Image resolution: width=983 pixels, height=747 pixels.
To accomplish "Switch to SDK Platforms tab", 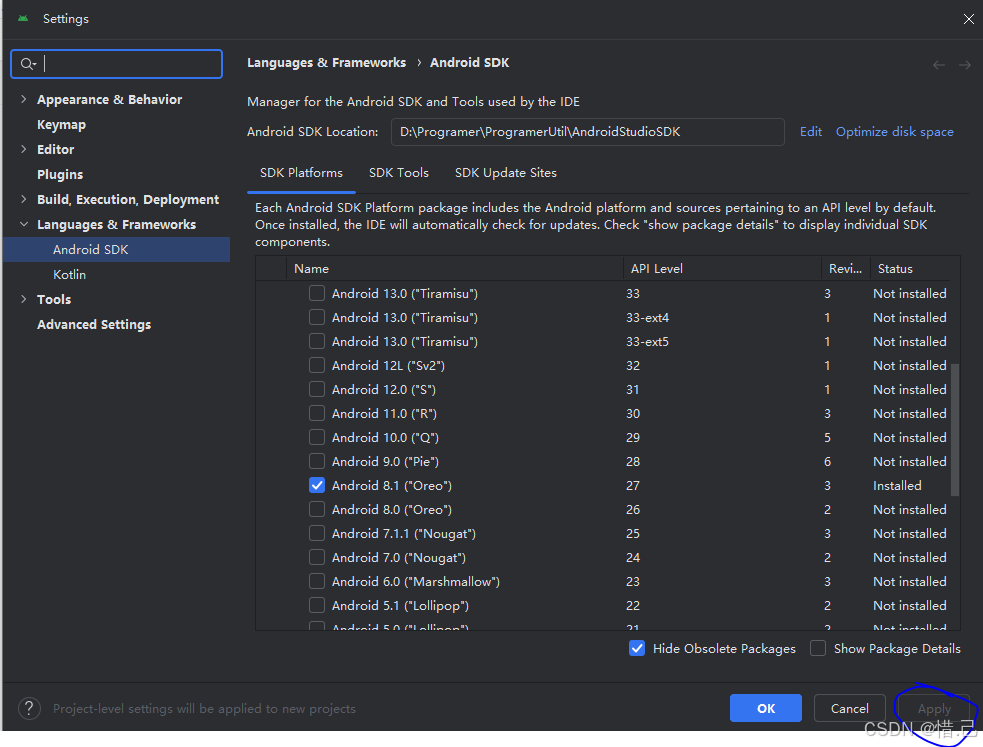I will 302,173.
